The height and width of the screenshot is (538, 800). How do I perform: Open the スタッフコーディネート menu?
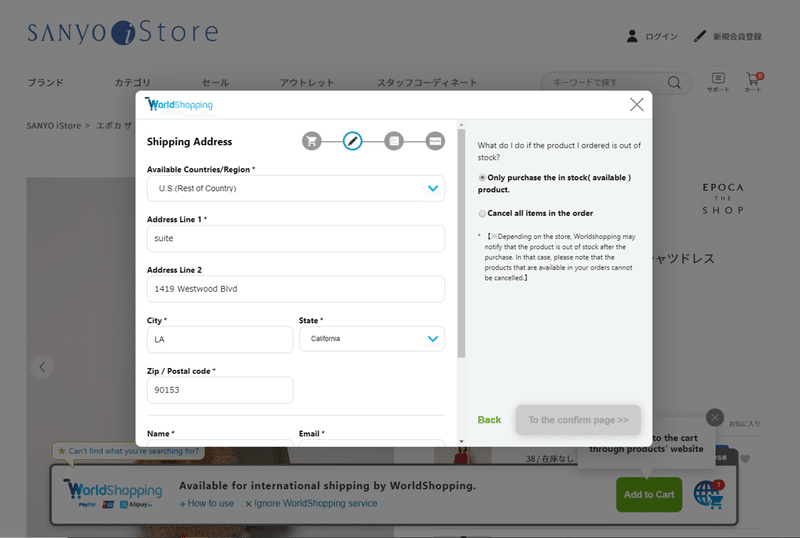click(427, 83)
